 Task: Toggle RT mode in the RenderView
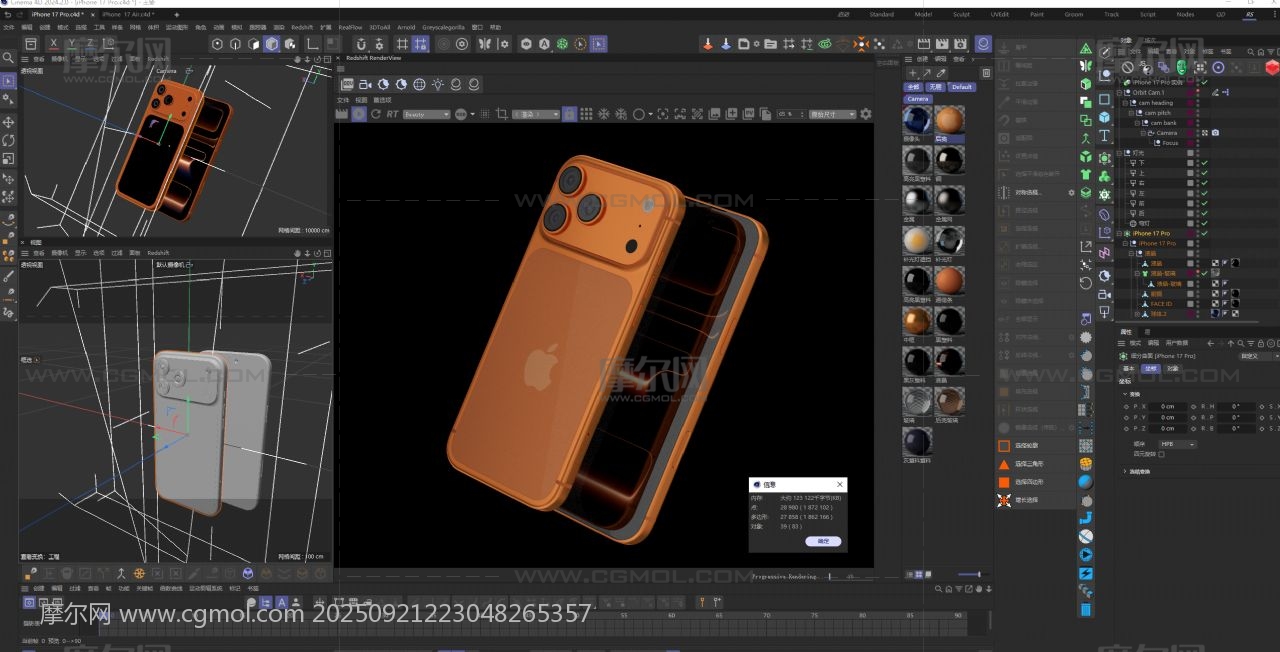392,114
